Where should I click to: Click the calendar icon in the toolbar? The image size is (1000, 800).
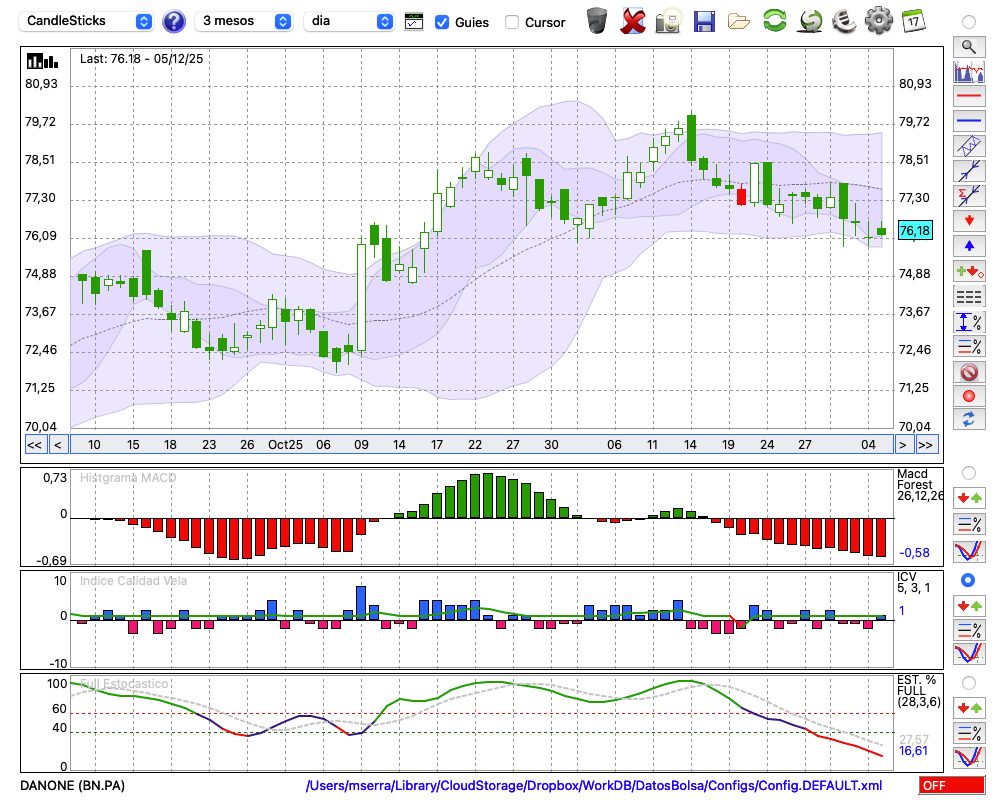[x=912, y=21]
